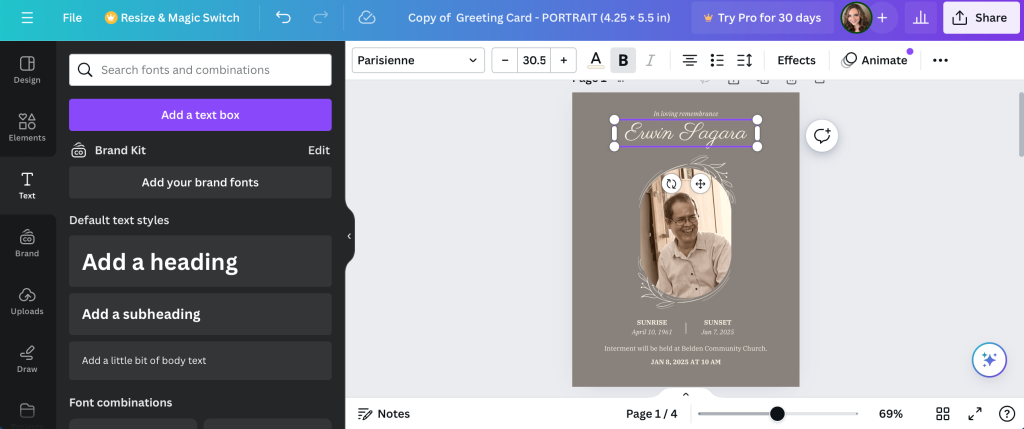
Task: Check cloud save status icon
Action: tap(367, 18)
